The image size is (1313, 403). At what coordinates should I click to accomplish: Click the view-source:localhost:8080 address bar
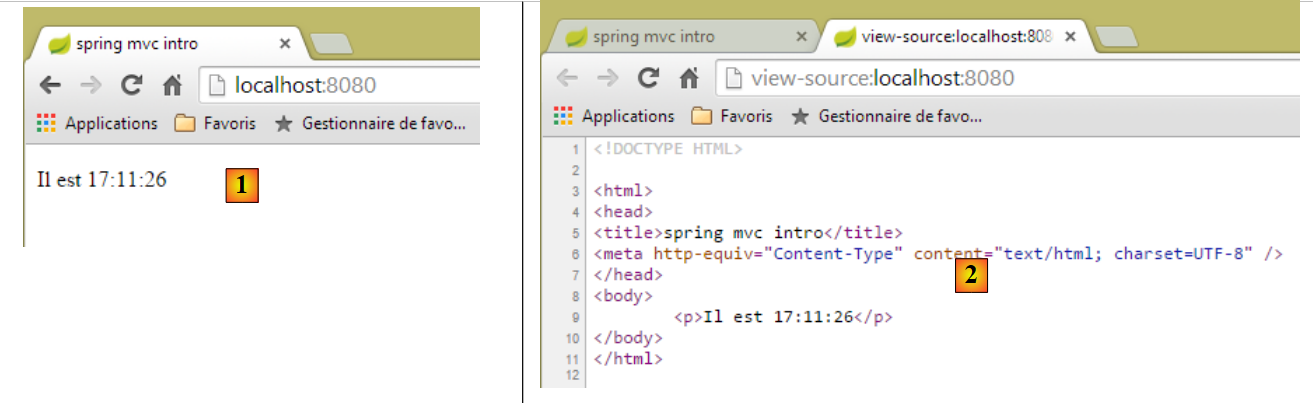(x=1000, y=78)
